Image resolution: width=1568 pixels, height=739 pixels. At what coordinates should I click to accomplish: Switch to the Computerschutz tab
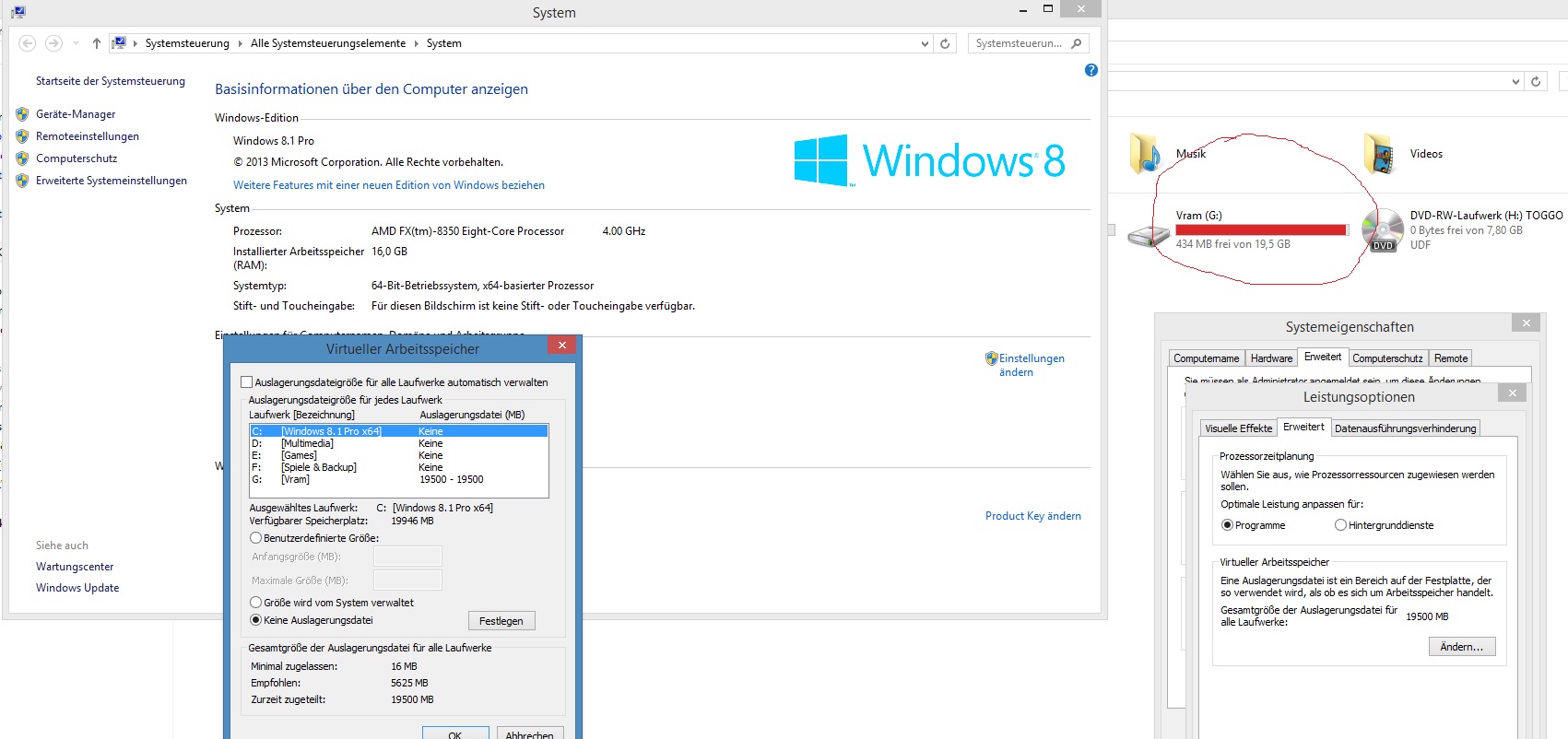pos(1387,358)
